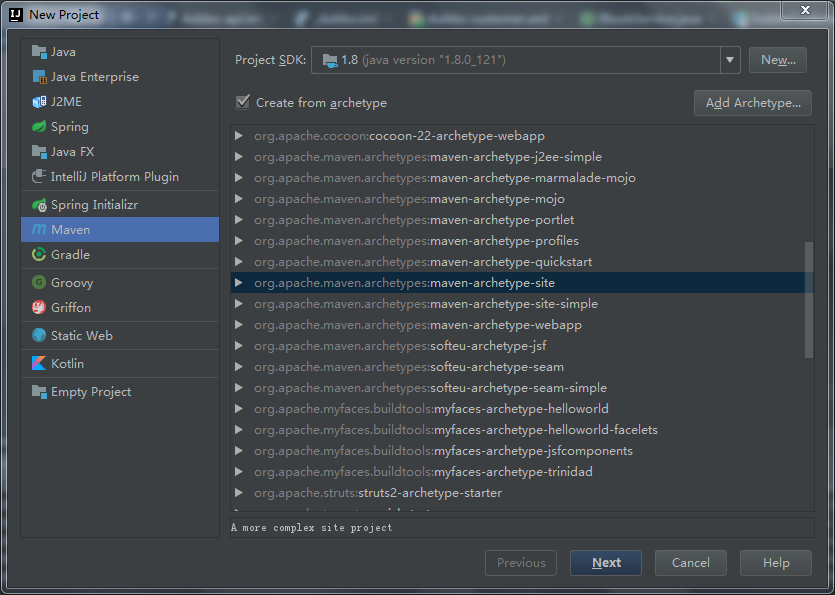Click the Spring leaf icon
The width and height of the screenshot is (835, 595).
coord(39,127)
